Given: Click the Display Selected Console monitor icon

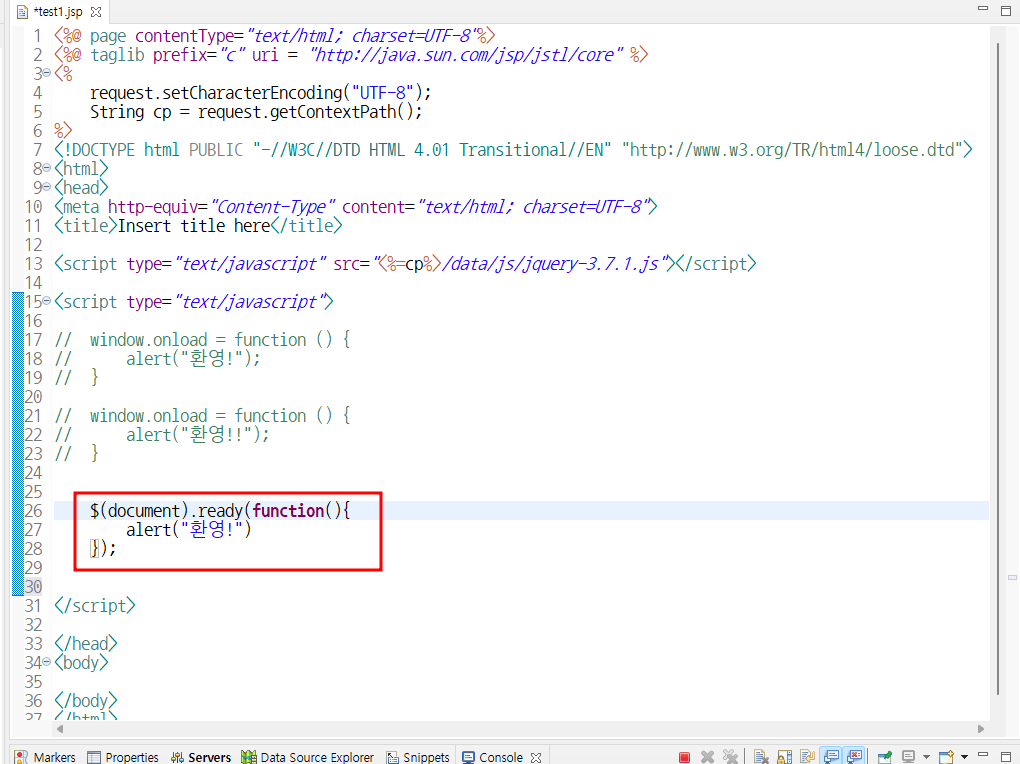Looking at the screenshot, I should (909, 757).
